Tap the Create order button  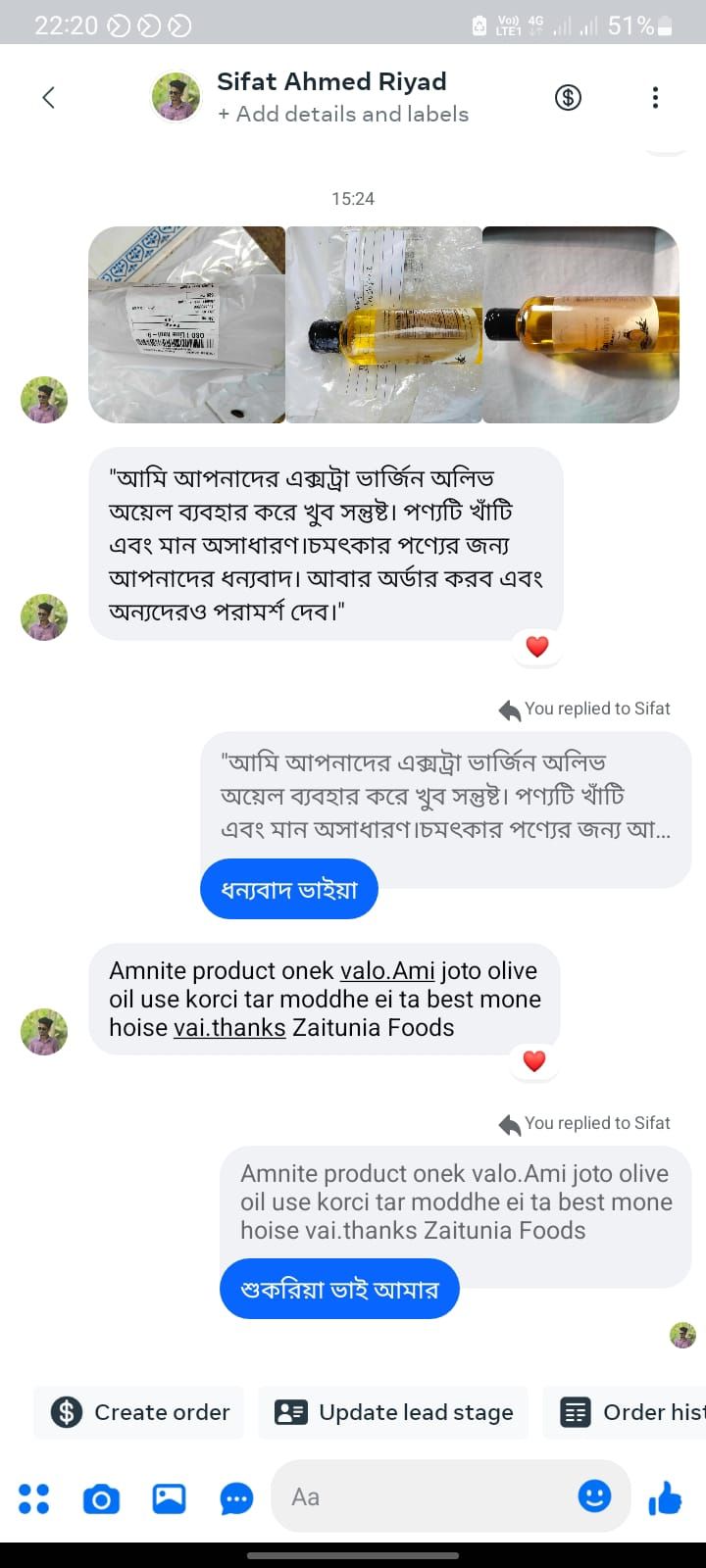pyautogui.click(x=139, y=1412)
